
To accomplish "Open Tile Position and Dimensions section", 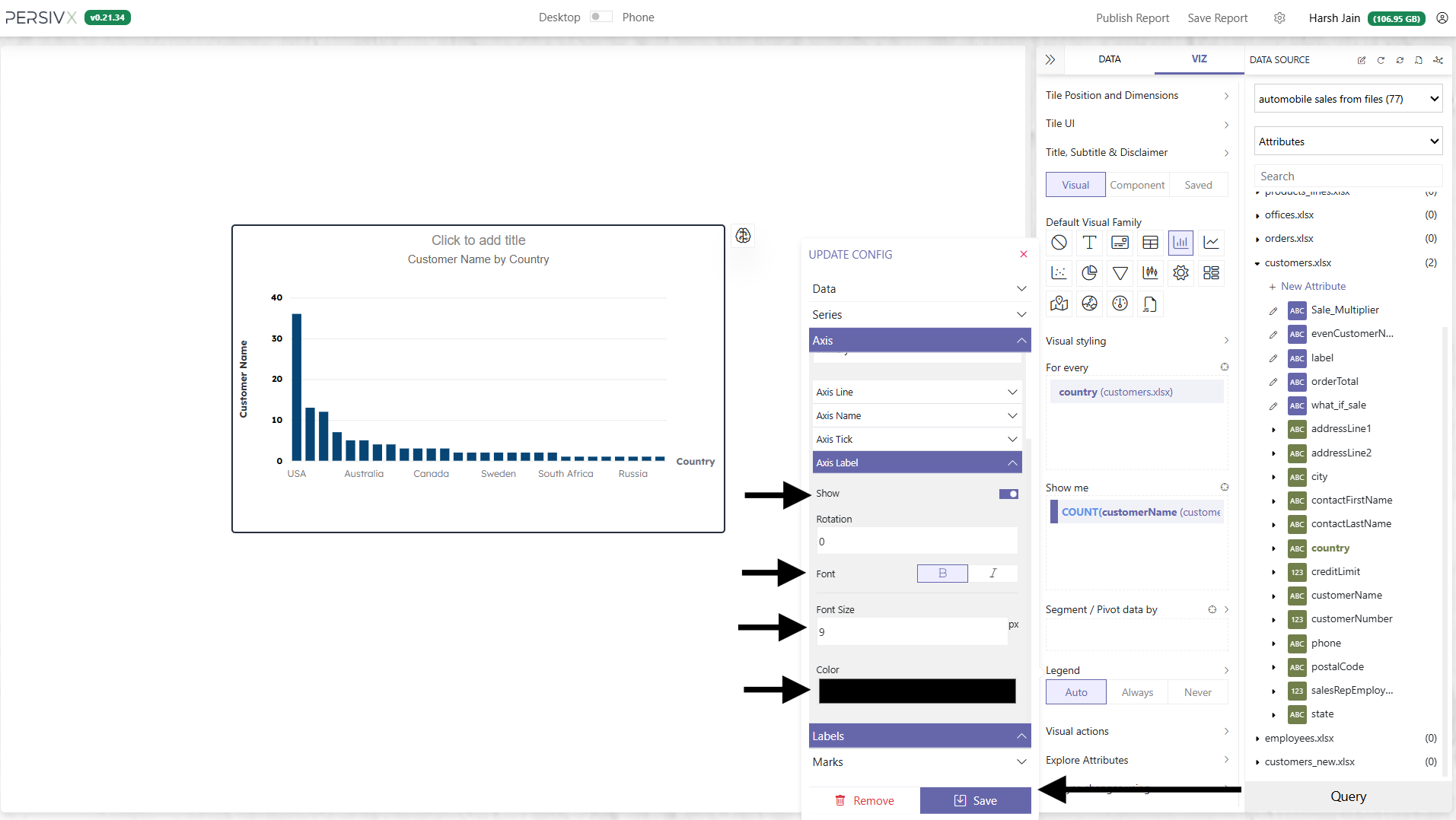I will pos(1137,96).
